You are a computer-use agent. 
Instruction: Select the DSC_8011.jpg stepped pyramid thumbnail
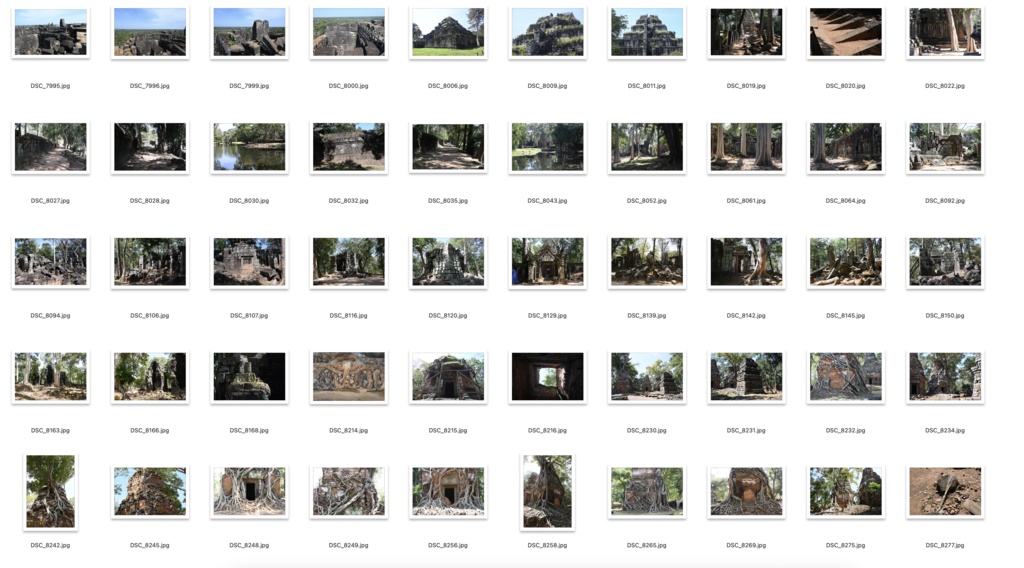click(647, 32)
